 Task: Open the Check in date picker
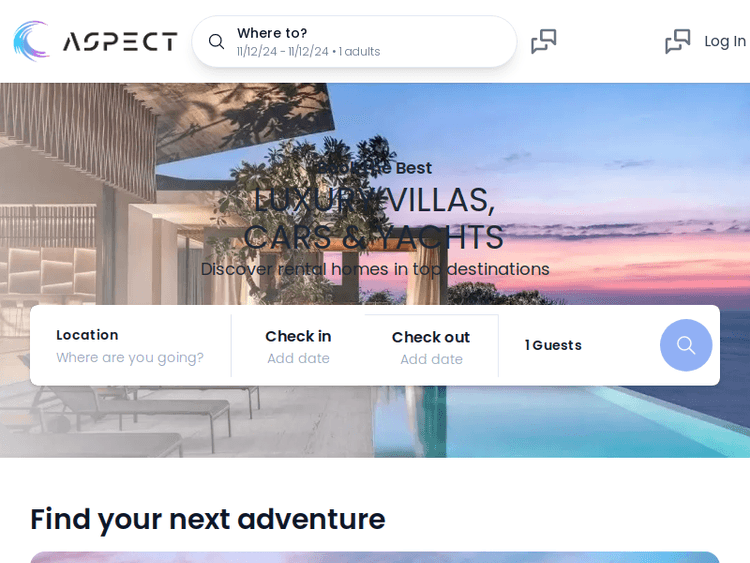tap(298, 346)
